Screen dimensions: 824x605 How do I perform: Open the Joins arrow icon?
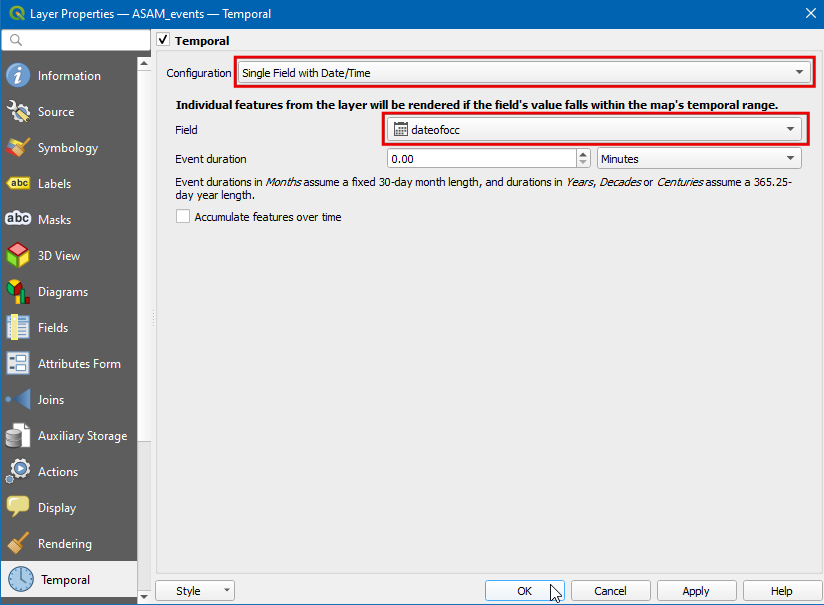click(x=18, y=399)
